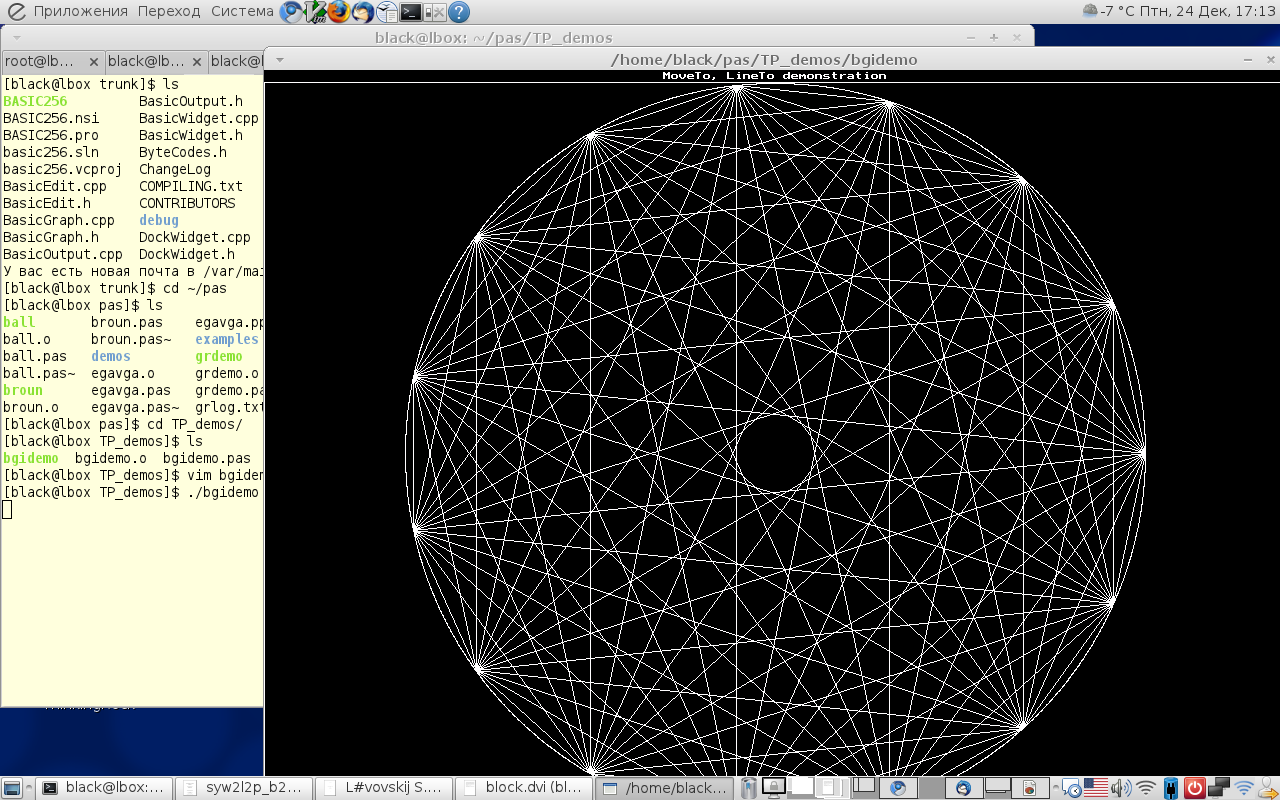Image resolution: width=1280 pixels, height=800 pixels.
Task: Close the second black@lb terminal tab
Action: pyautogui.click(x=196, y=62)
